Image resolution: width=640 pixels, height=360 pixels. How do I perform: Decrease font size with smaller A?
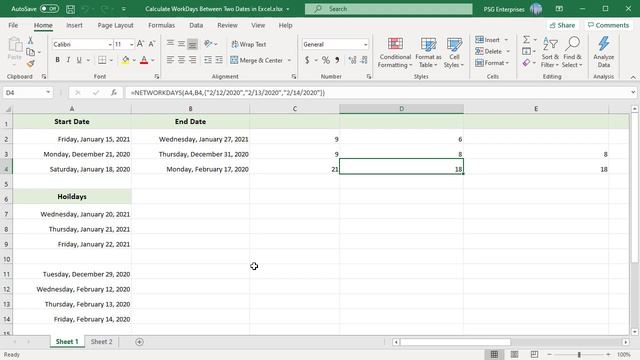(151, 44)
